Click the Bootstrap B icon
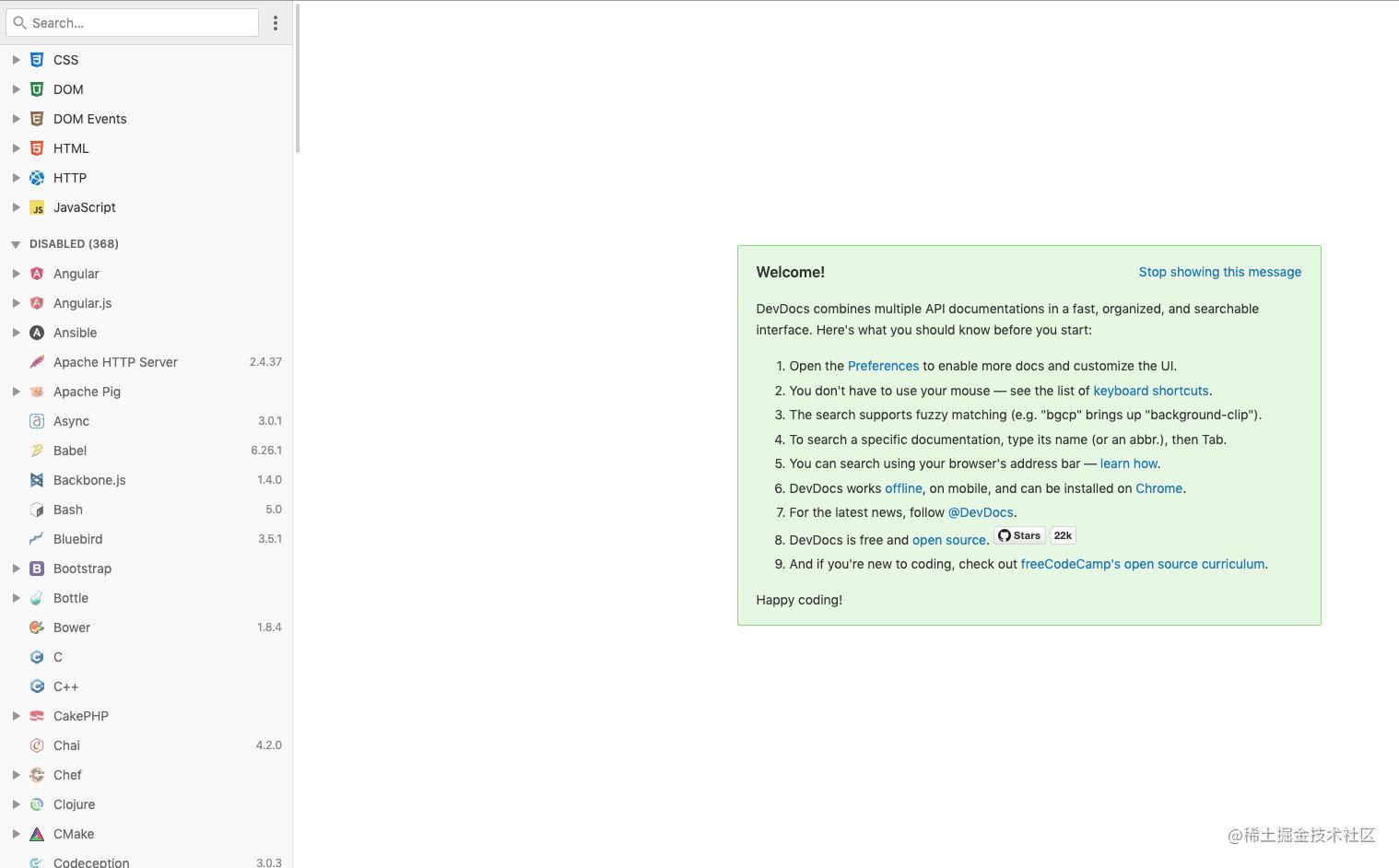The image size is (1399, 868). click(x=37, y=569)
